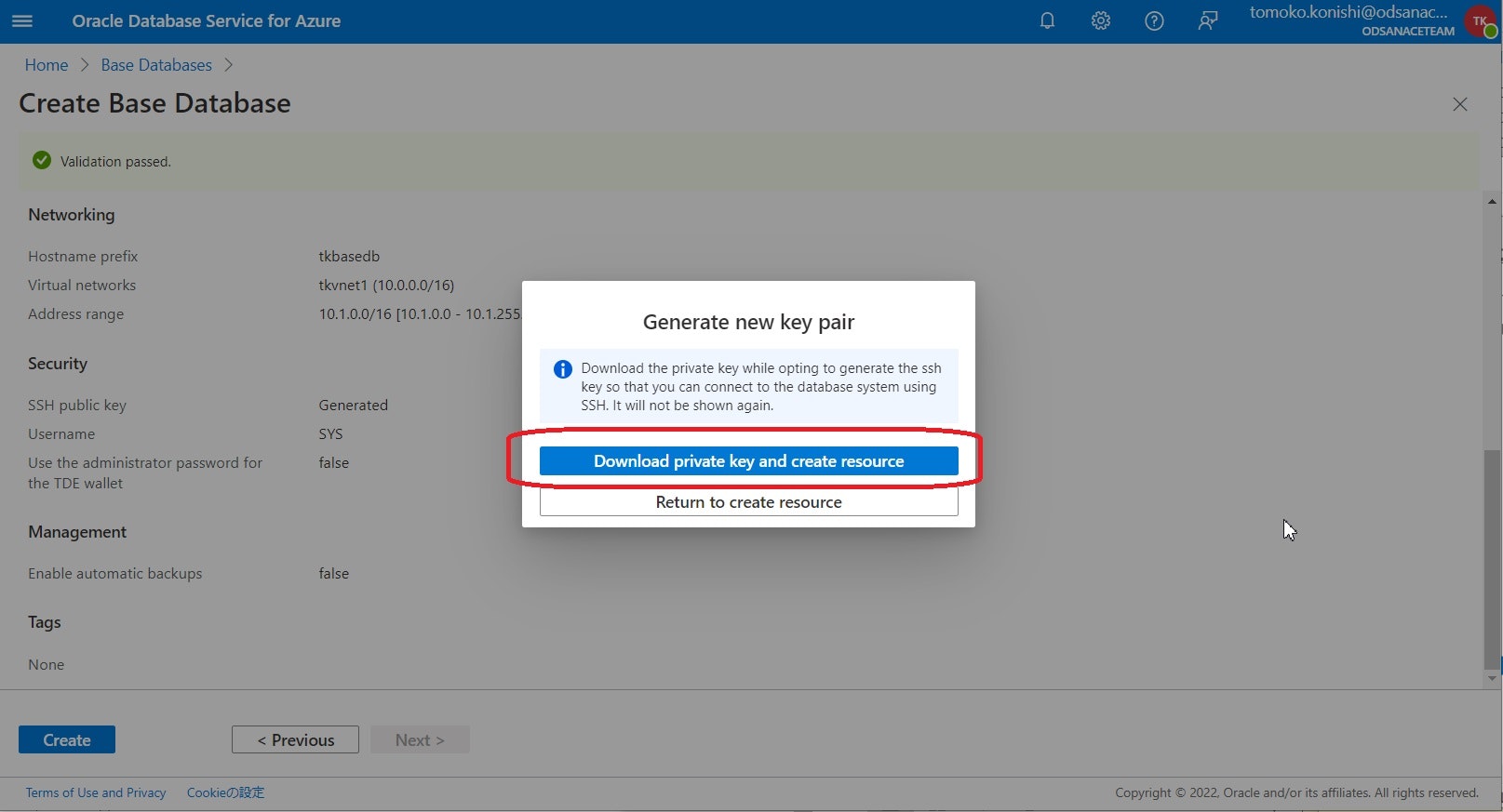
Task: Click the tomoko.konishi account name
Action: [x=1349, y=12]
